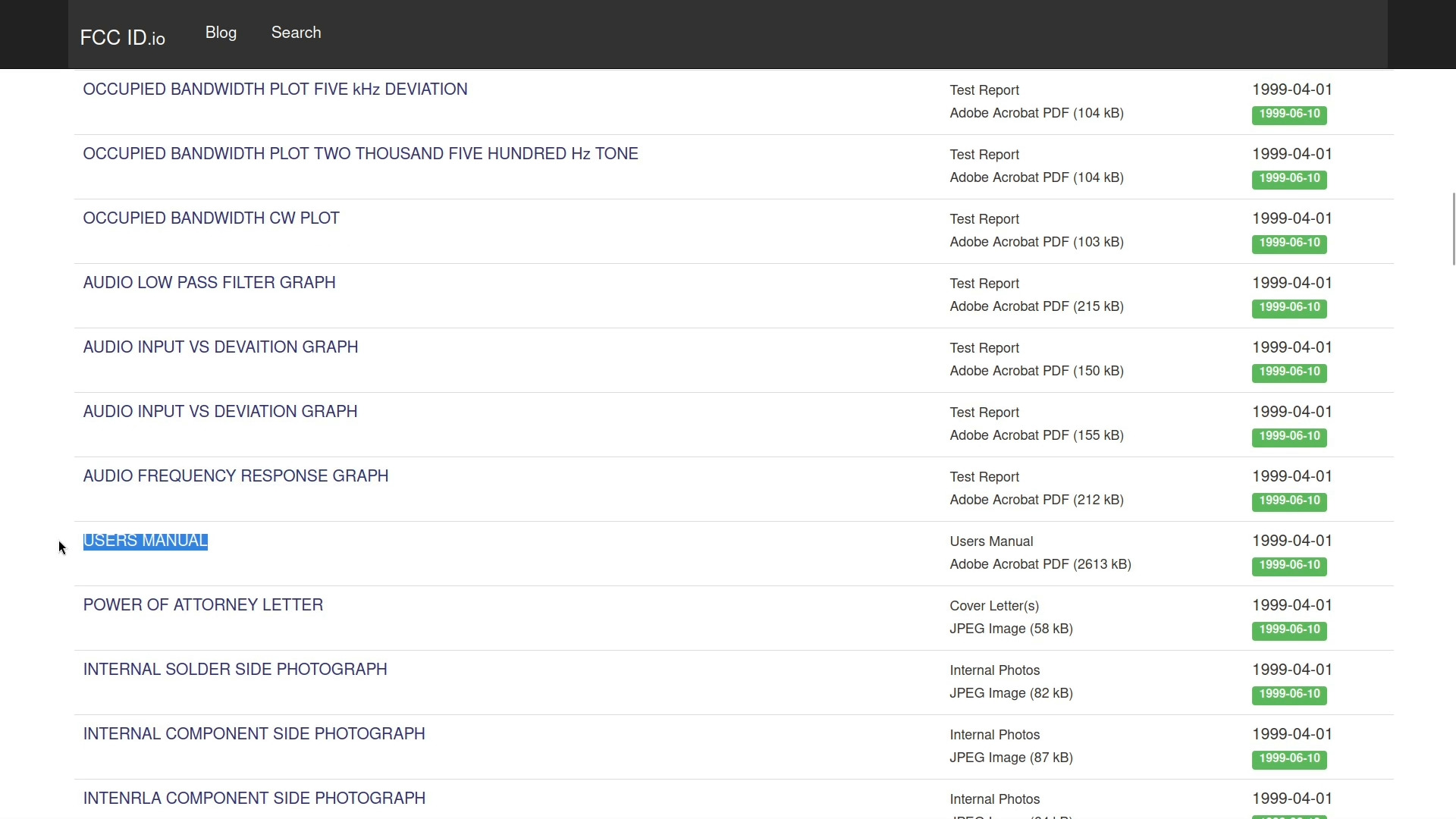Open the Search menu item
Viewport: 1456px width, 819px height.
296,33
